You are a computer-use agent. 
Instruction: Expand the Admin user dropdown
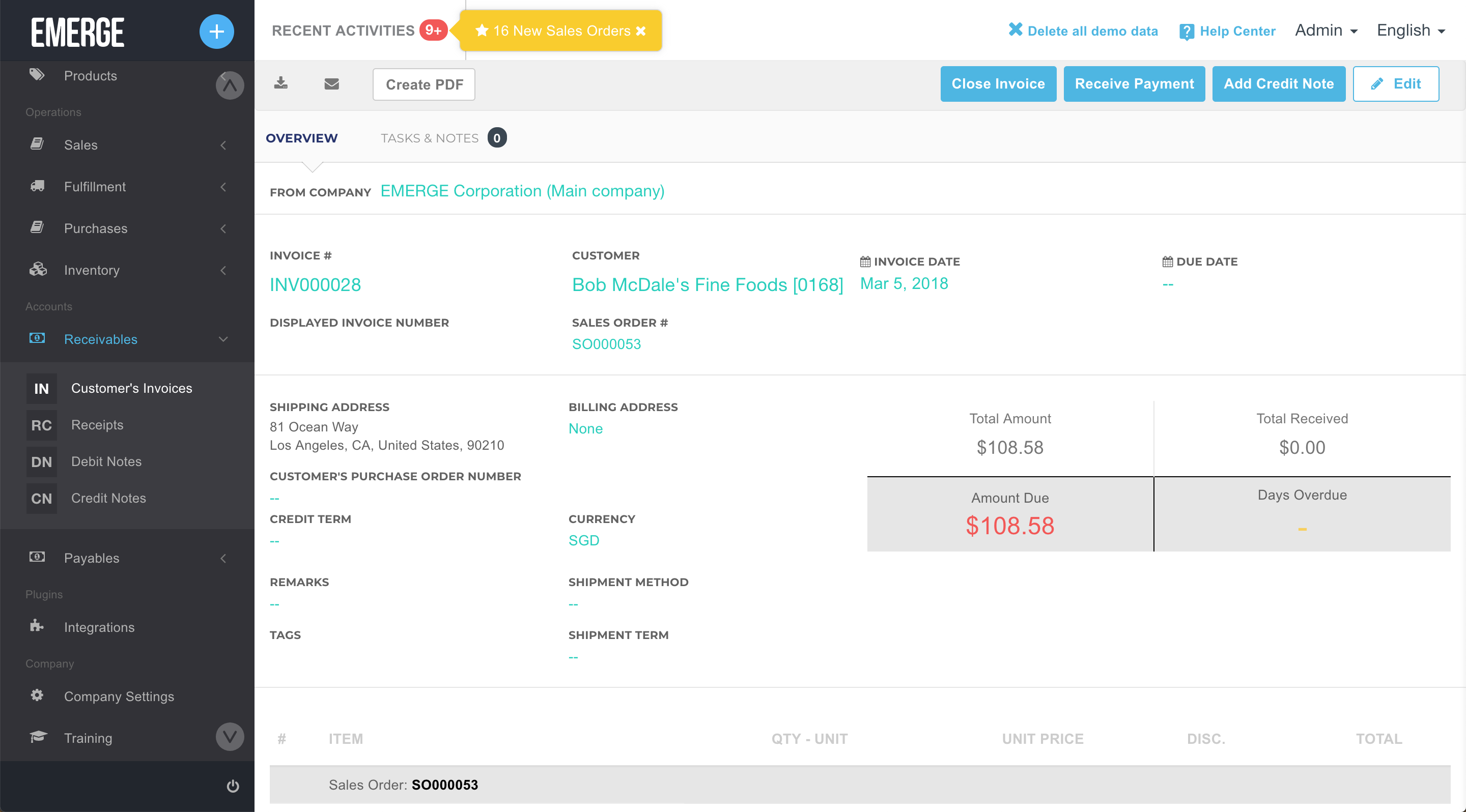coord(1326,30)
